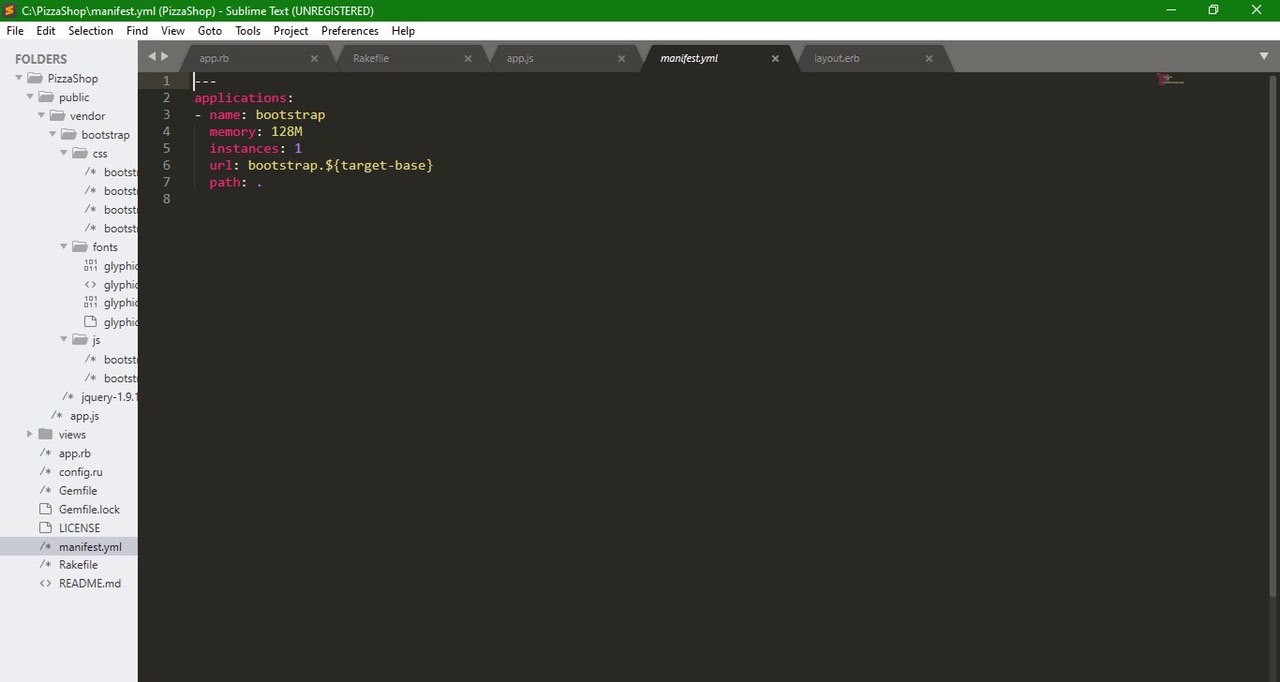The width and height of the screenshot is (1280, 682).
Task: Collapse the bootstrap folder arrow
Action: (x=53, y=134)
